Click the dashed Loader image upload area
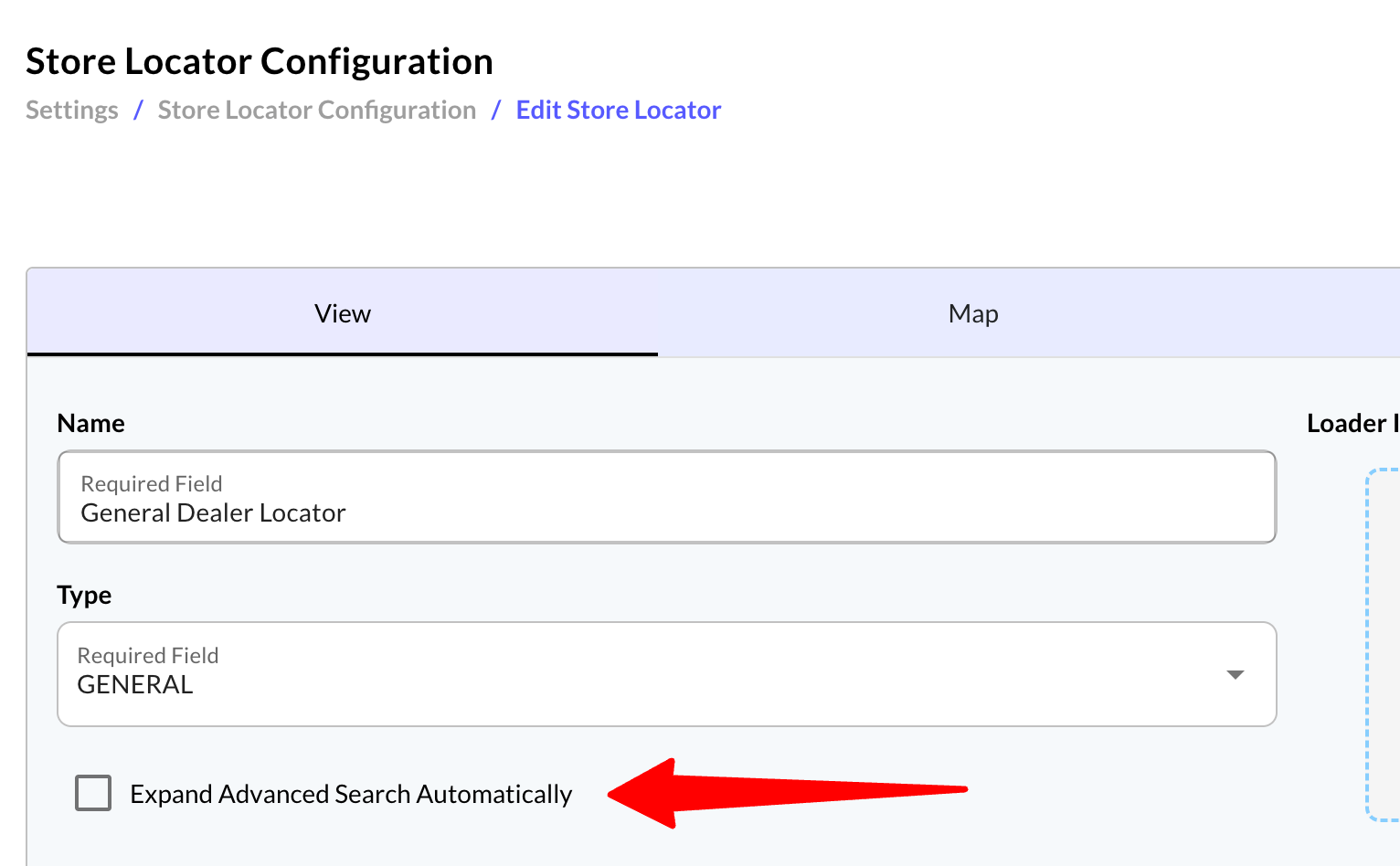The image size is (1400, 866). [1384, 645]
